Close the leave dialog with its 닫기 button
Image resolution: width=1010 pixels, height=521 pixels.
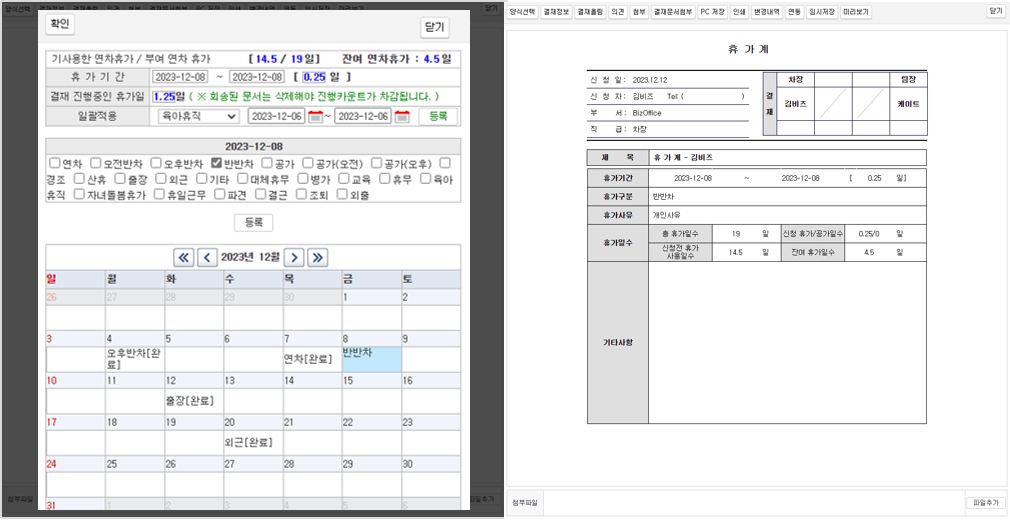435,28
